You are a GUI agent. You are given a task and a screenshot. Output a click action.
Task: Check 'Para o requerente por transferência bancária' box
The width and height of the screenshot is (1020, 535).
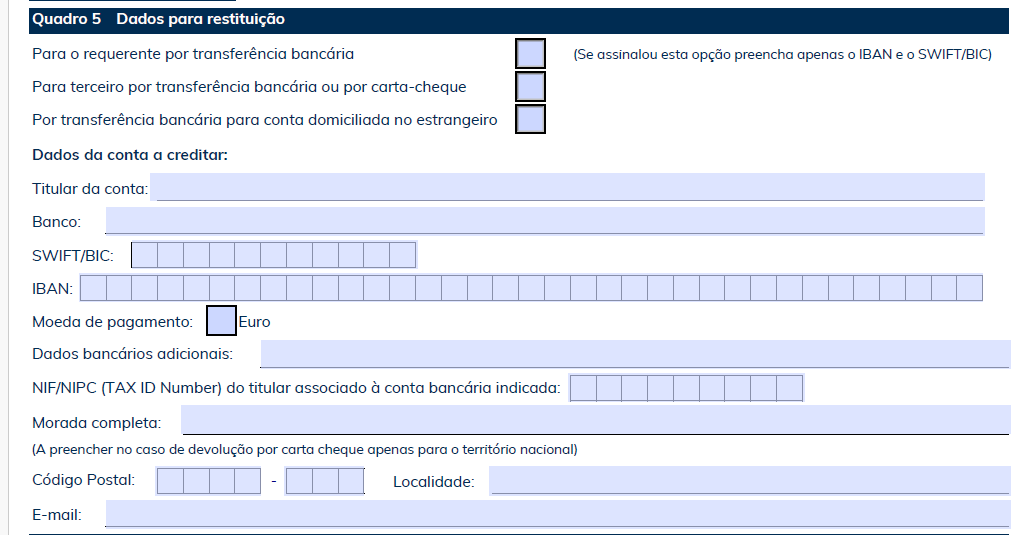(x=530, y=53)
